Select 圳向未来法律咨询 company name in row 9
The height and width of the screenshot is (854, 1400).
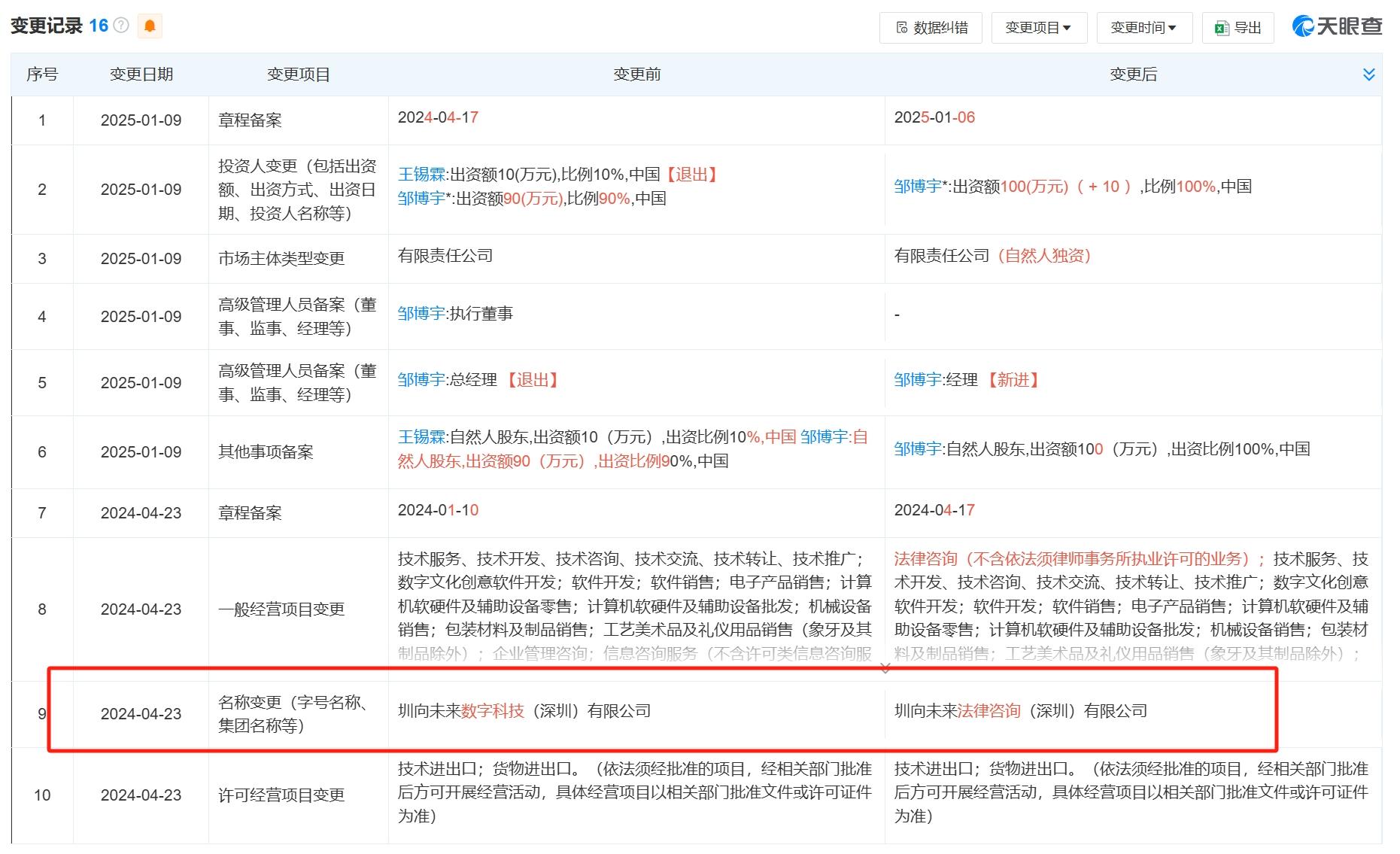click(1020, 711)
